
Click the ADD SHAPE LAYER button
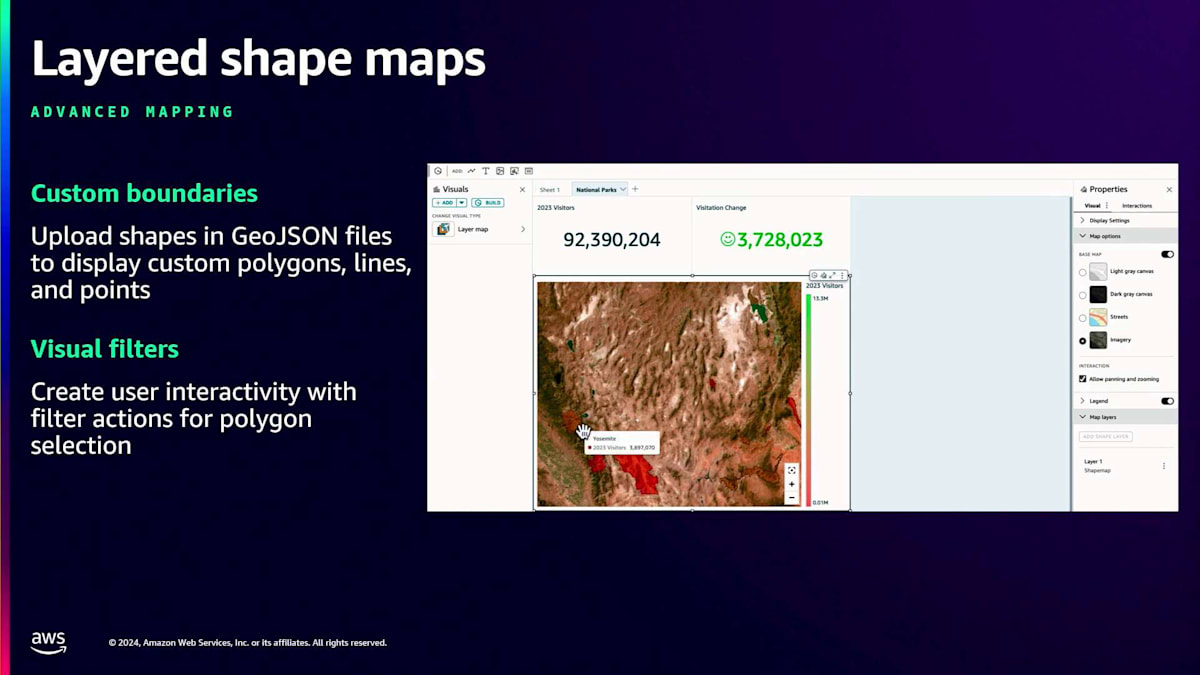point(1106,437)
